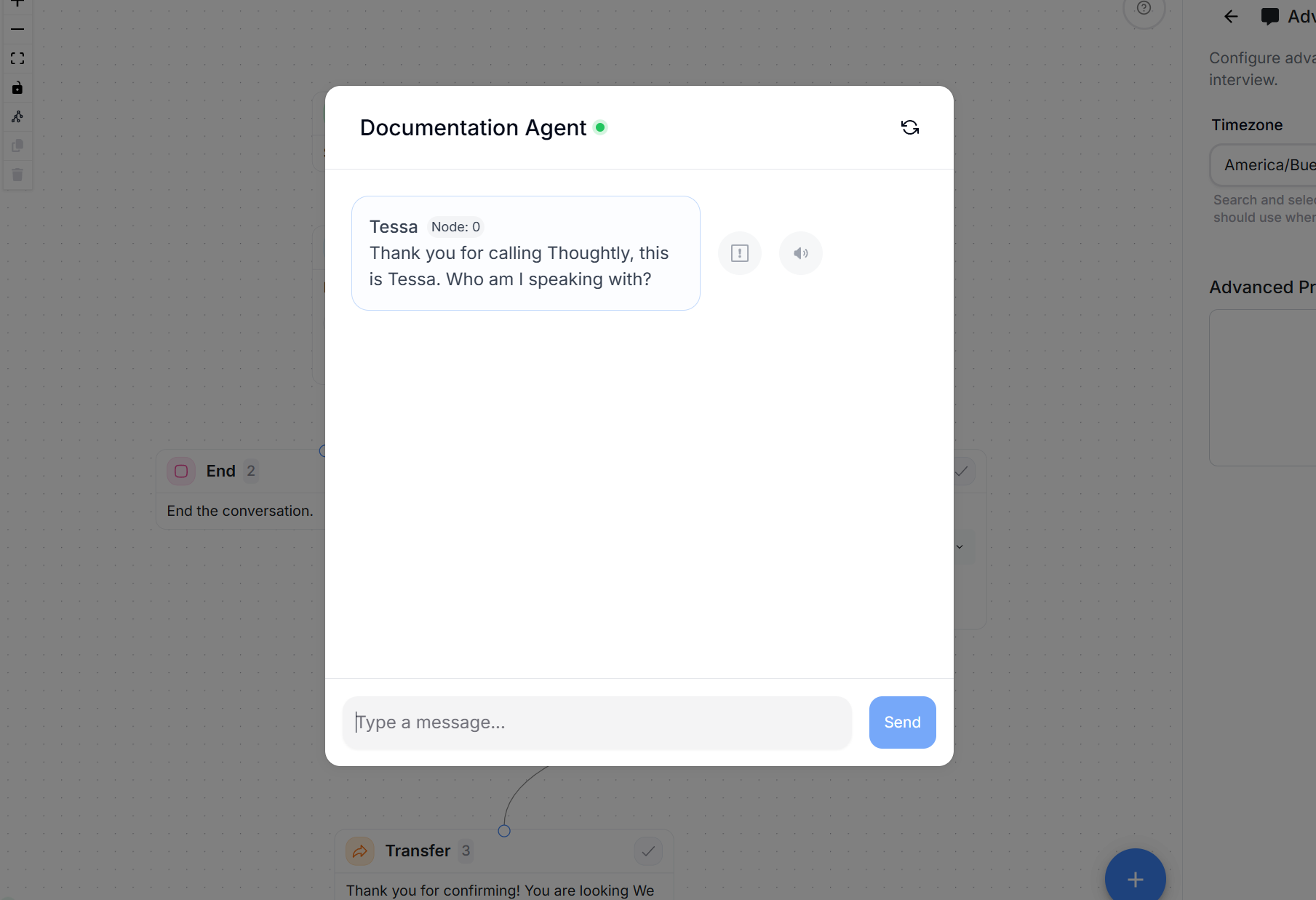Click the Tessa speaker name
Image resolution: width=1316 pixels, height=900 pixels.
click(x=394, y=227)
